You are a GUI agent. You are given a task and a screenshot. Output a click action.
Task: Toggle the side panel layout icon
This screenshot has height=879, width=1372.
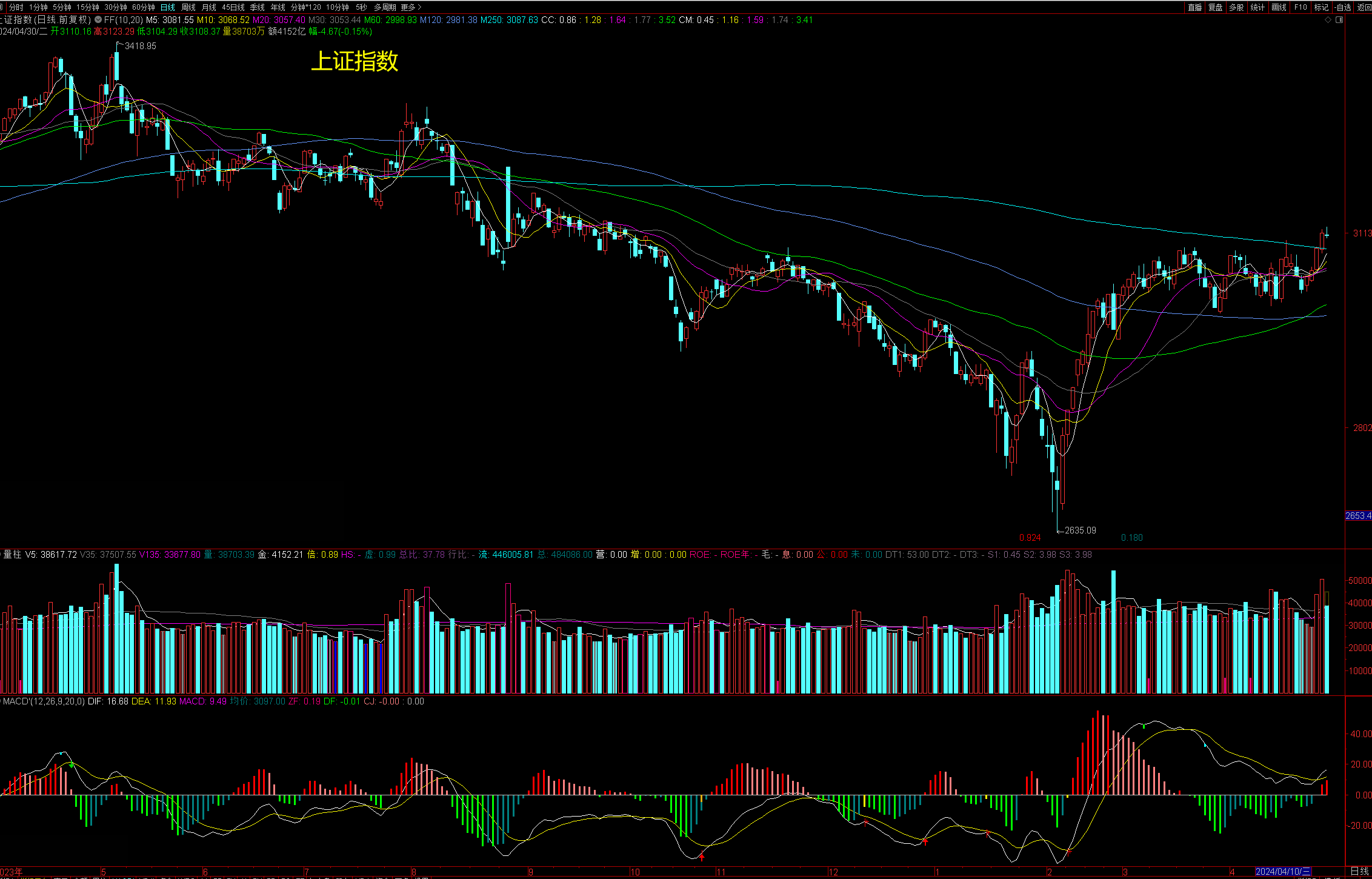1339,19
